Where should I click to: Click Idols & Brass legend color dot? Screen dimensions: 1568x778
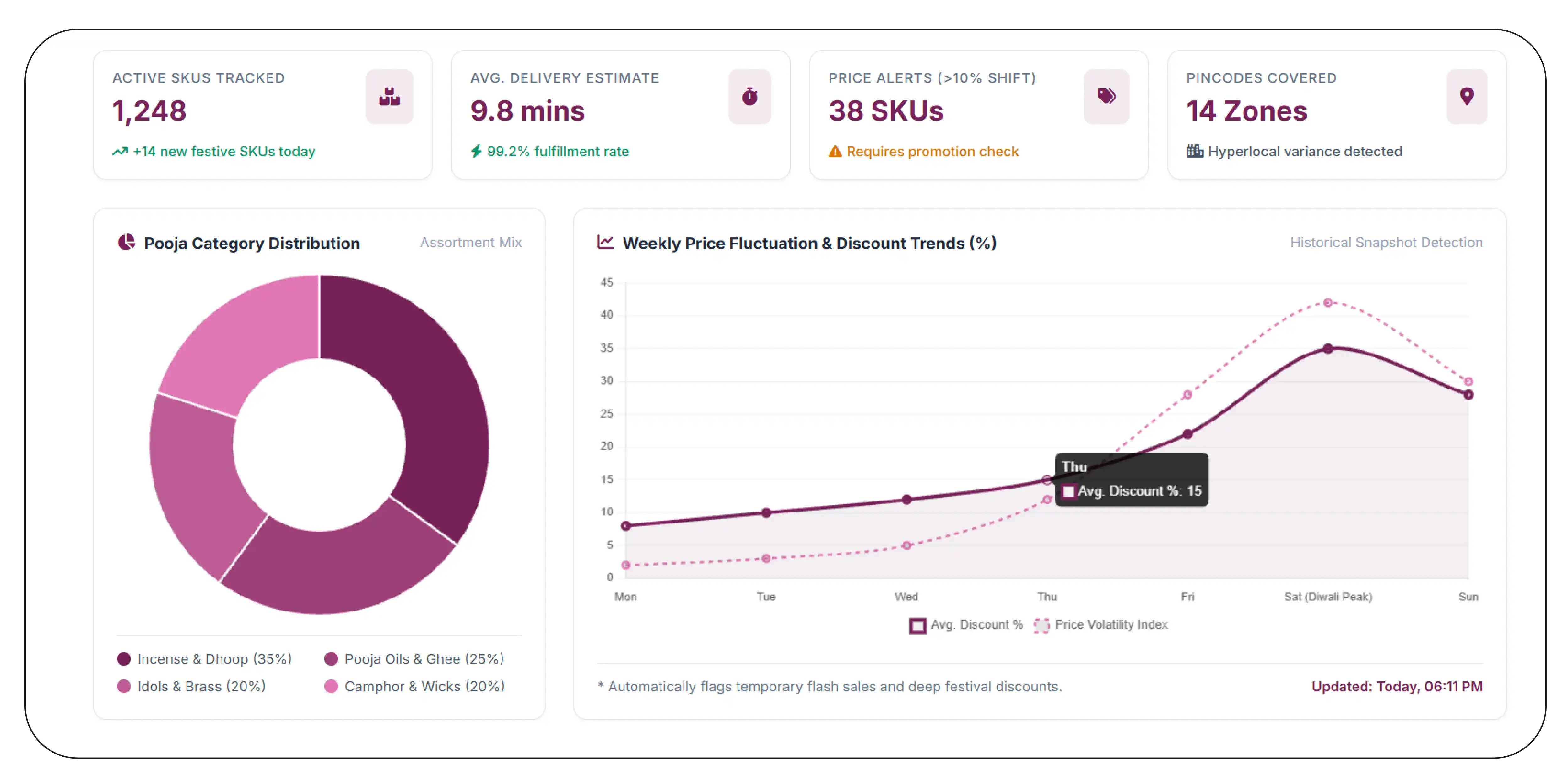point(124,686)
